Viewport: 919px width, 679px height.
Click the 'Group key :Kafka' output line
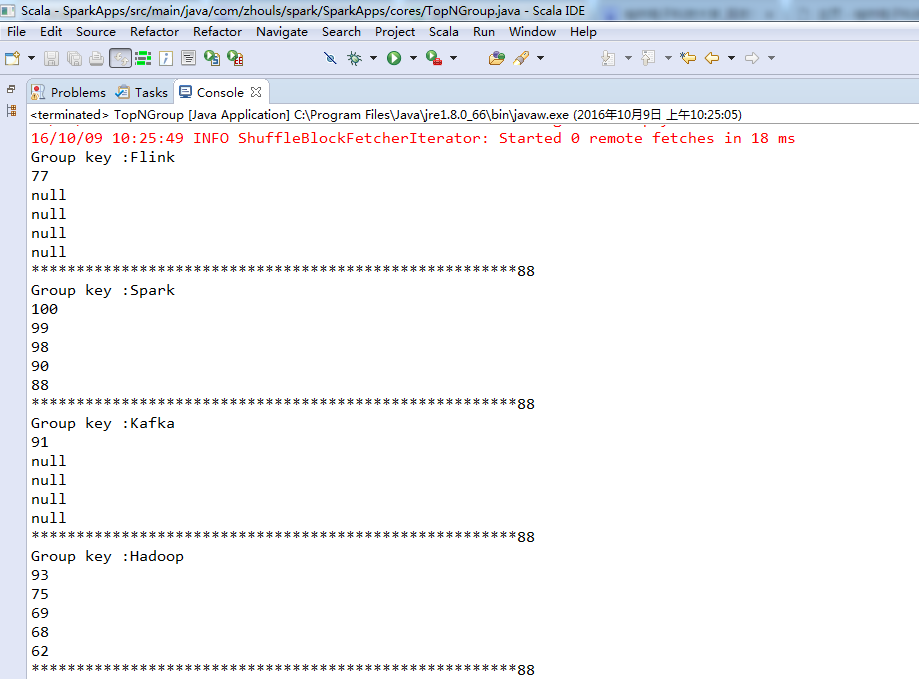point(103,423)
